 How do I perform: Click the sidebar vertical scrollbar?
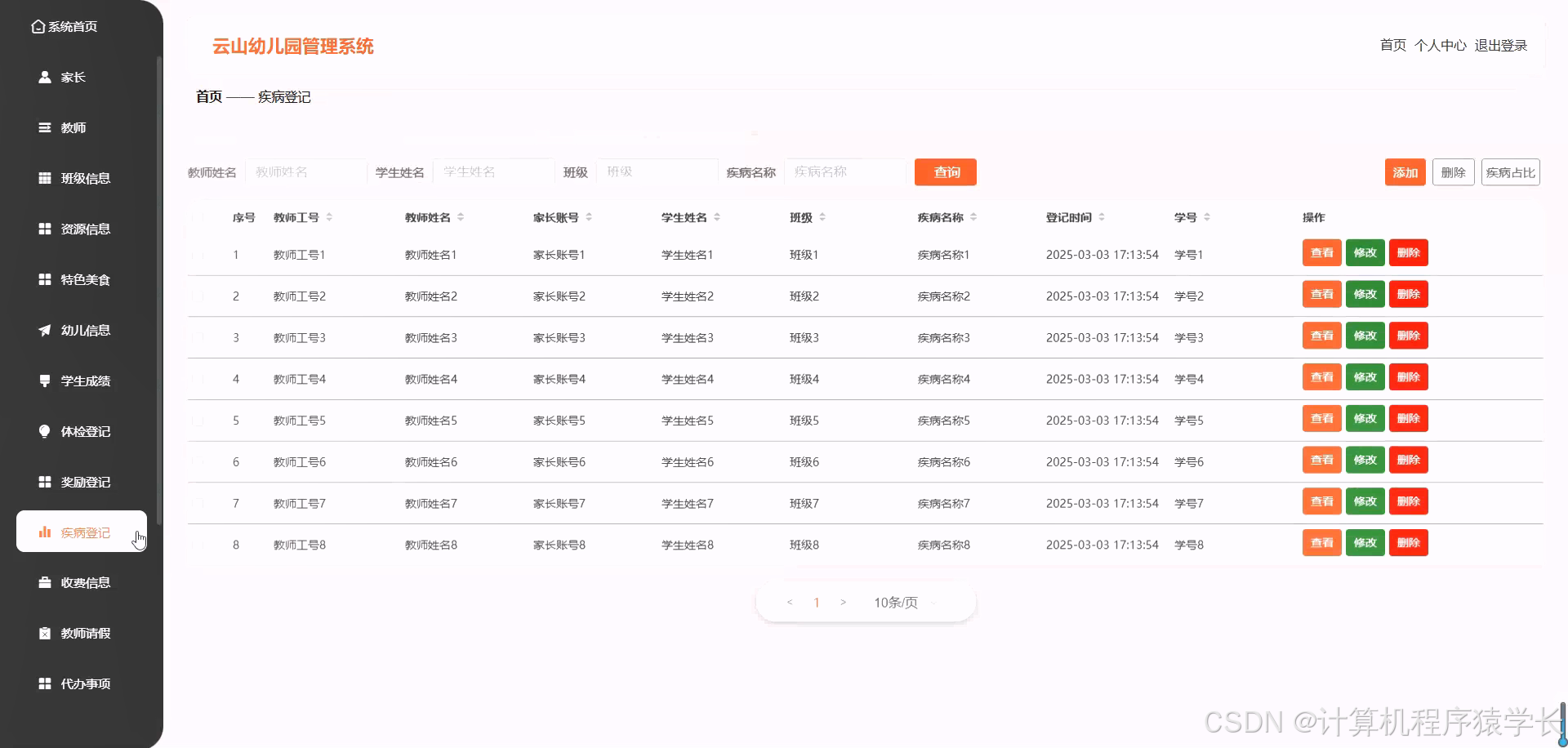point(159,290)
